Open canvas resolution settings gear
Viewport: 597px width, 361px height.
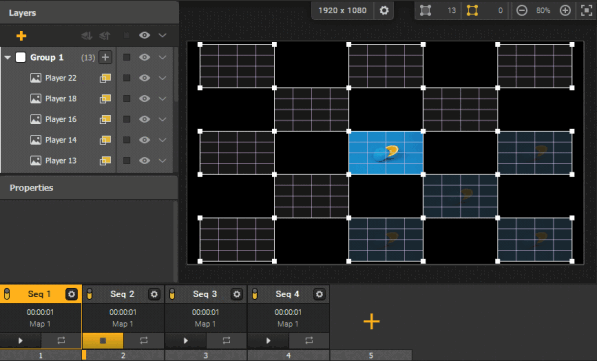pyautogui.click(x=384, y=10)
